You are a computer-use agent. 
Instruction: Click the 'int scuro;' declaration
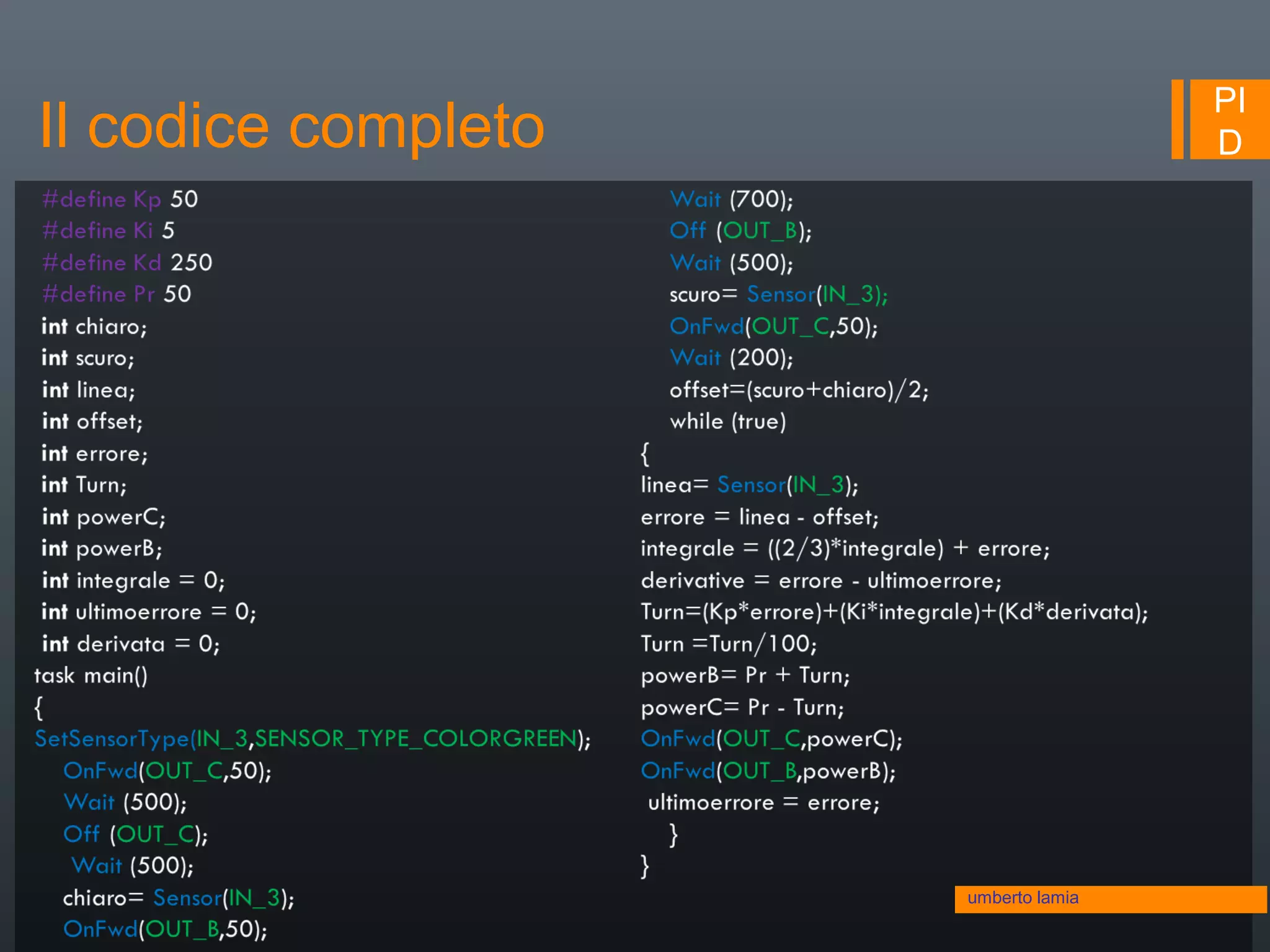88,358
